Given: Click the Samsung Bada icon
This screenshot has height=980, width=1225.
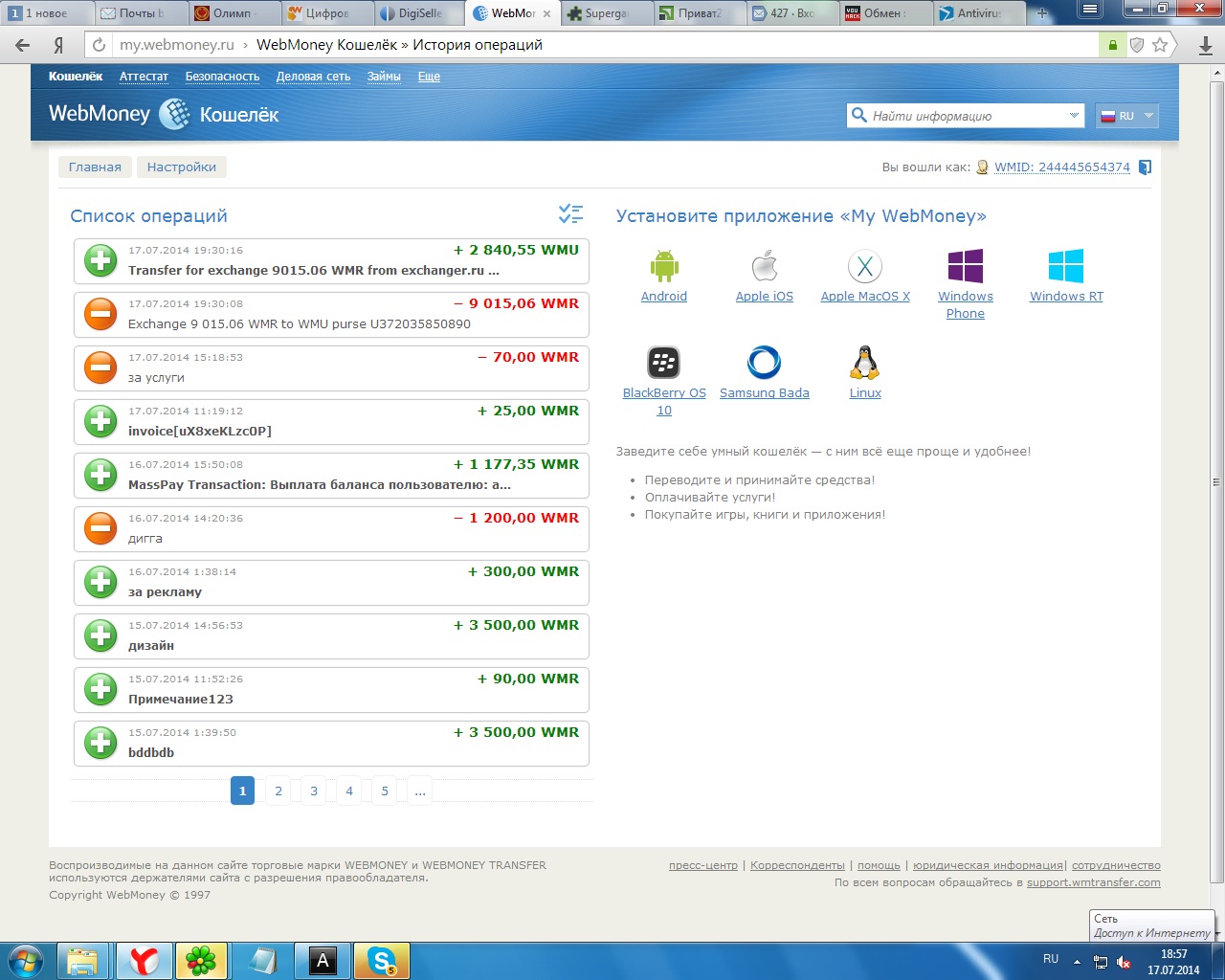Looking at the screenshot, I should coord(764,363).
